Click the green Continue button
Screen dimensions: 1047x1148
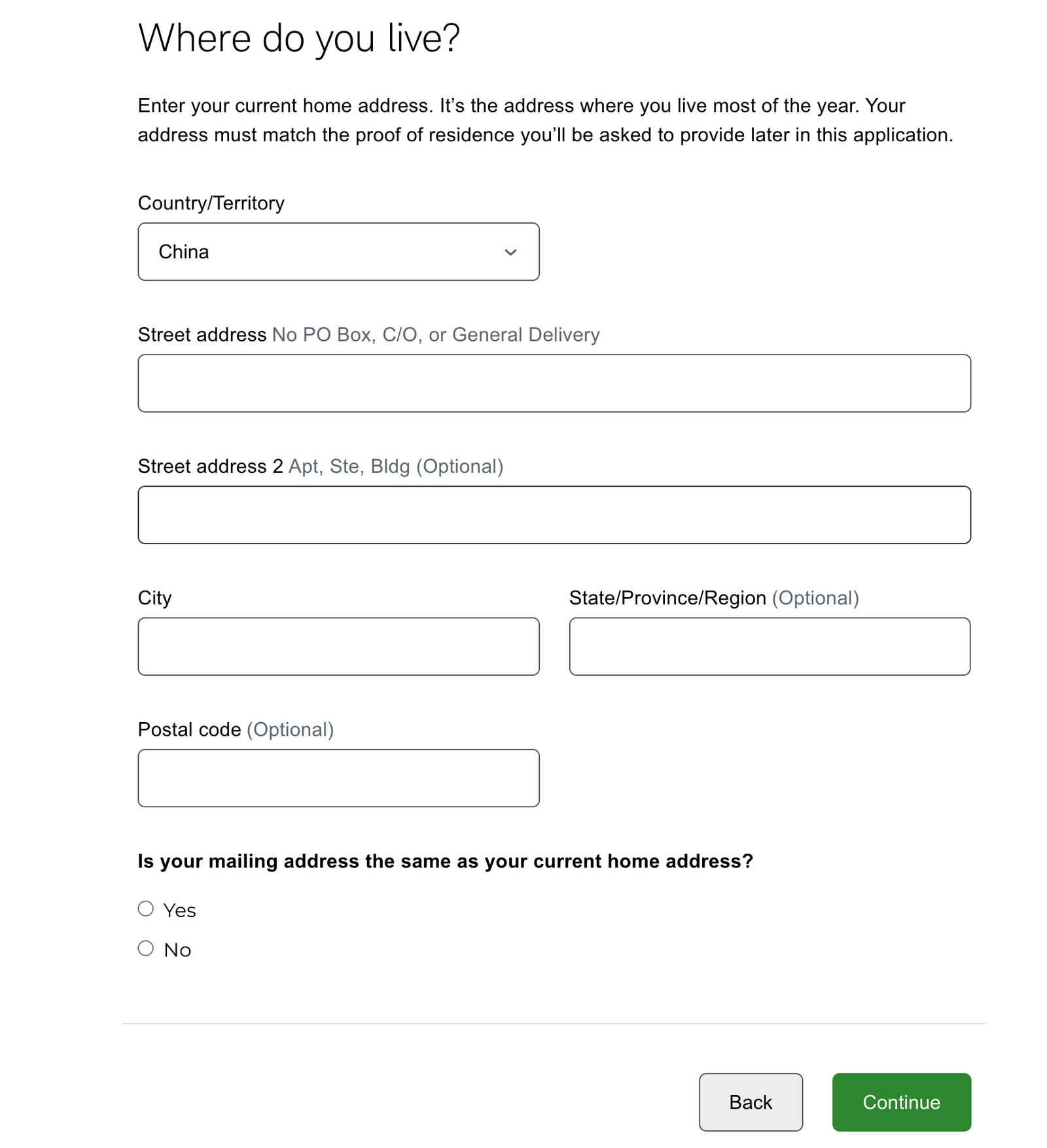[902, 1102]
